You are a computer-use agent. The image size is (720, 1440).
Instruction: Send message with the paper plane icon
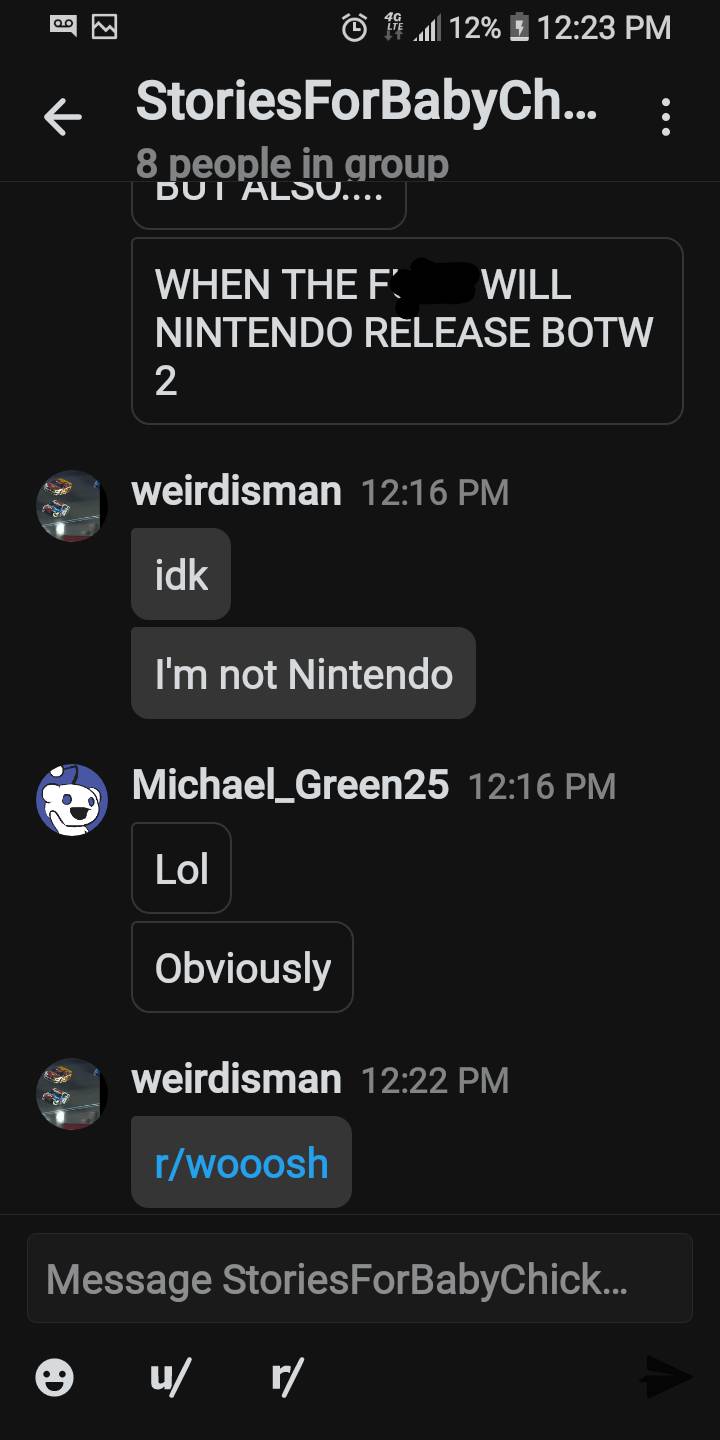click(x=666, y=1378)
